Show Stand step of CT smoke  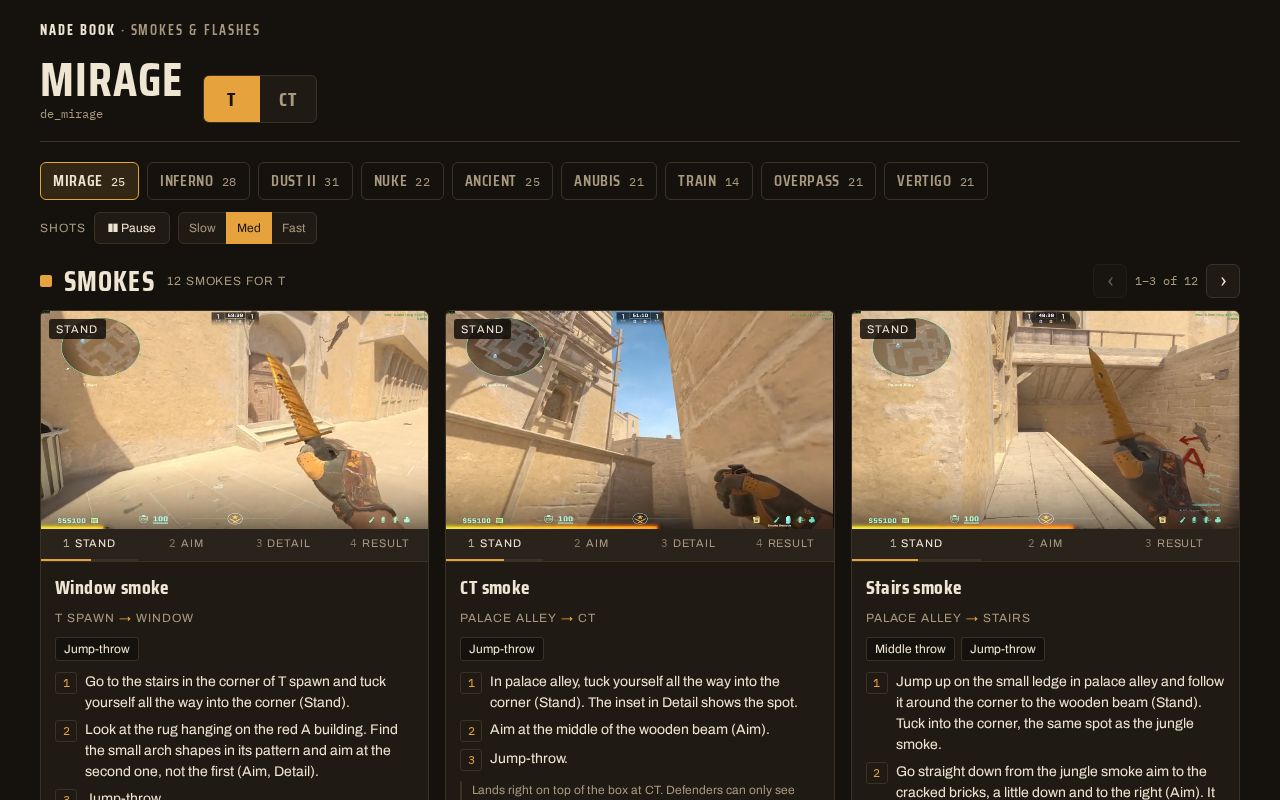[495, 544]
